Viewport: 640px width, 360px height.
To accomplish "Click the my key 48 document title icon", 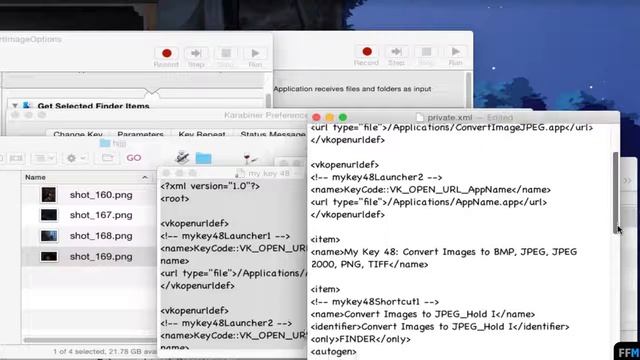I will click(240, 173).
